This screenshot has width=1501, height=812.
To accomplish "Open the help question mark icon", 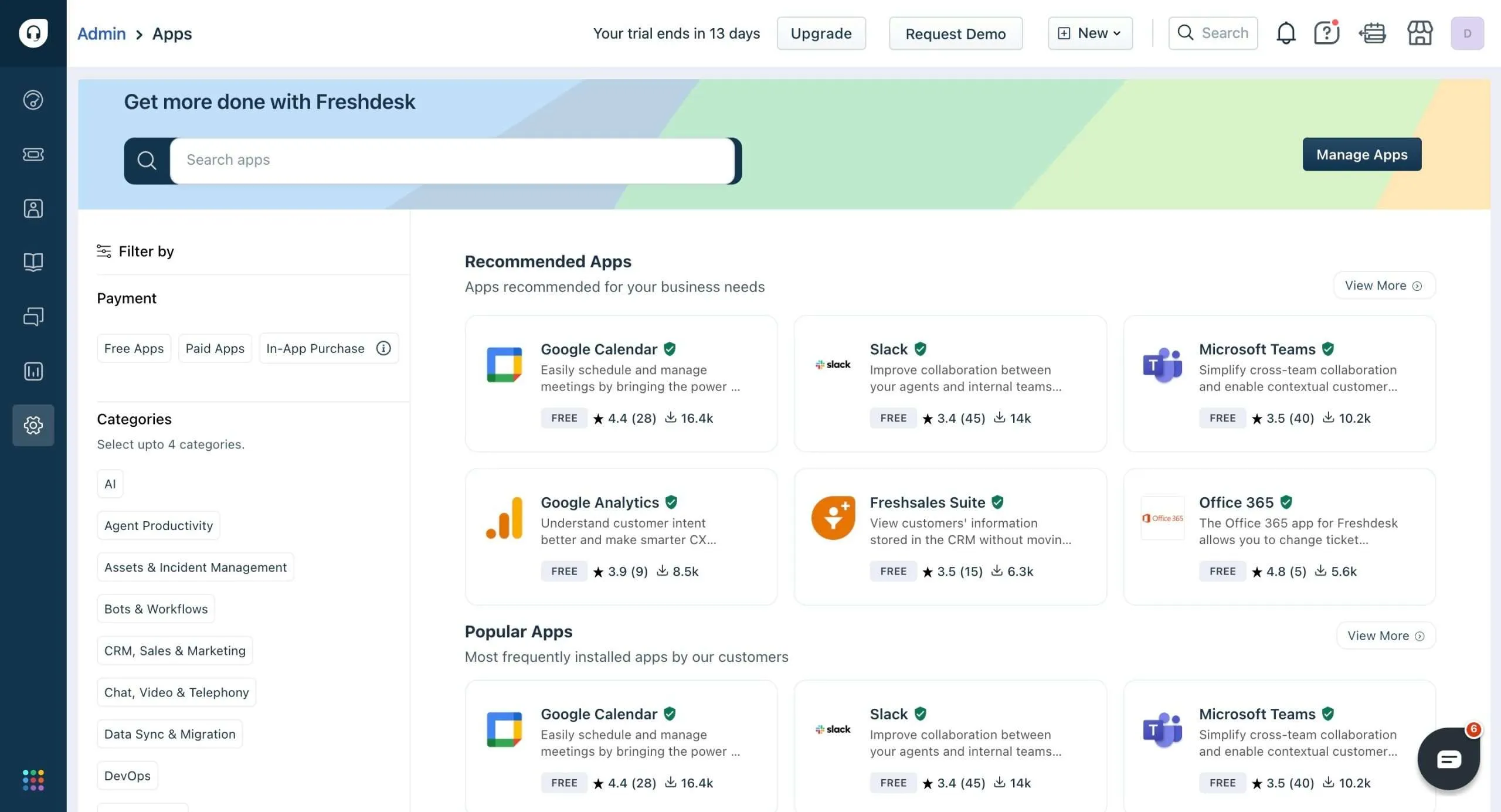I will (x=1326, y=33).
